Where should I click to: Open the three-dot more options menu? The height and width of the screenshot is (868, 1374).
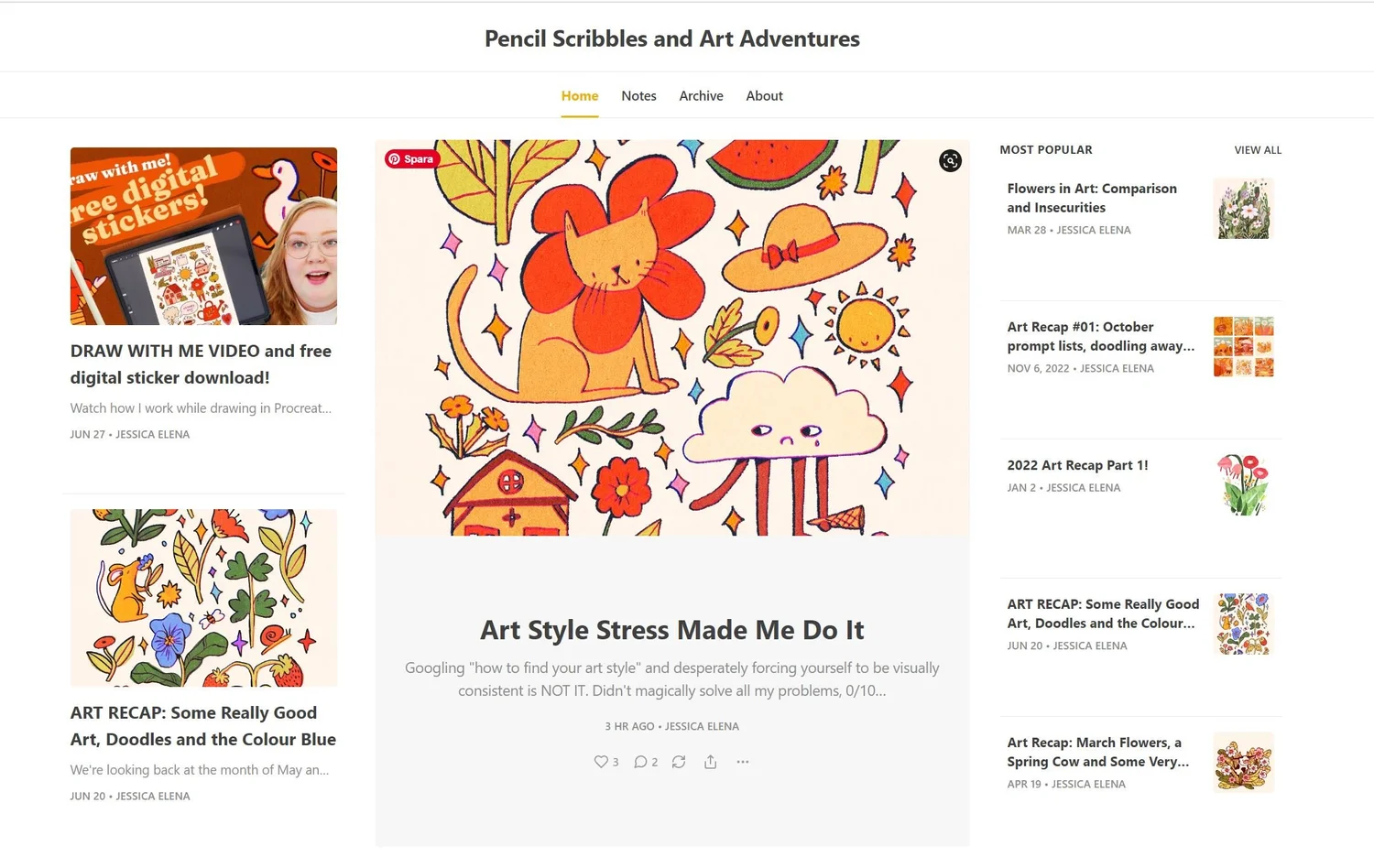743,762
